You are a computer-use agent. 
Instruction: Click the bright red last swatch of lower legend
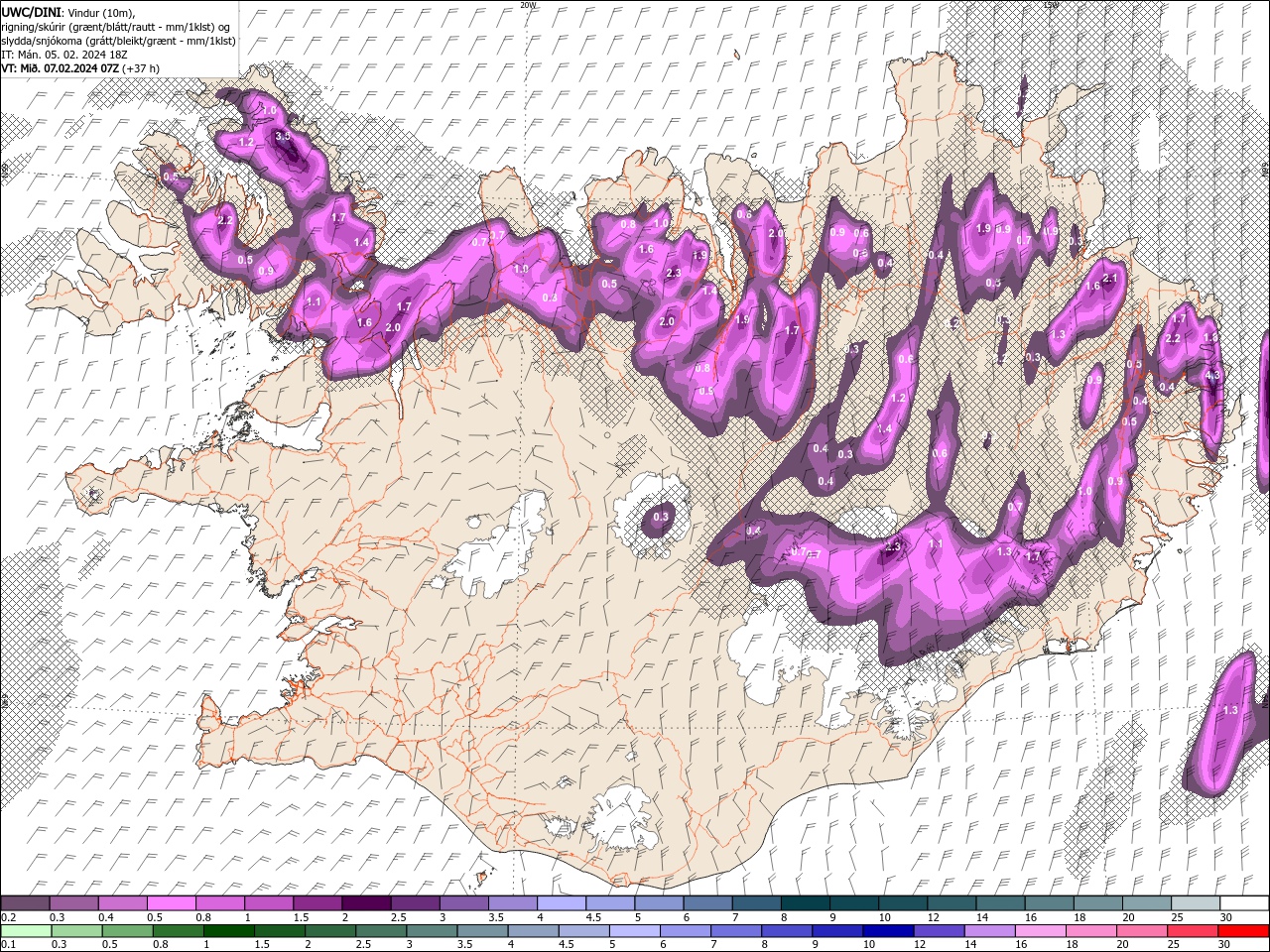[1244, 930]
